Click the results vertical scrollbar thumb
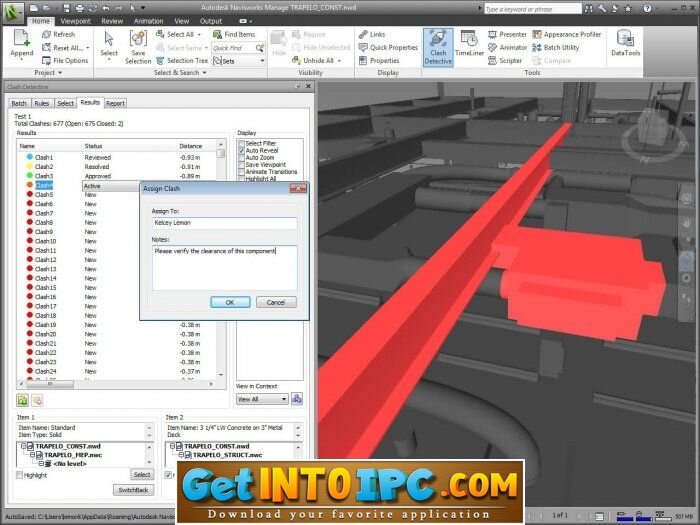The width and height of the screenshot is (700, 525). pos(221,154)
